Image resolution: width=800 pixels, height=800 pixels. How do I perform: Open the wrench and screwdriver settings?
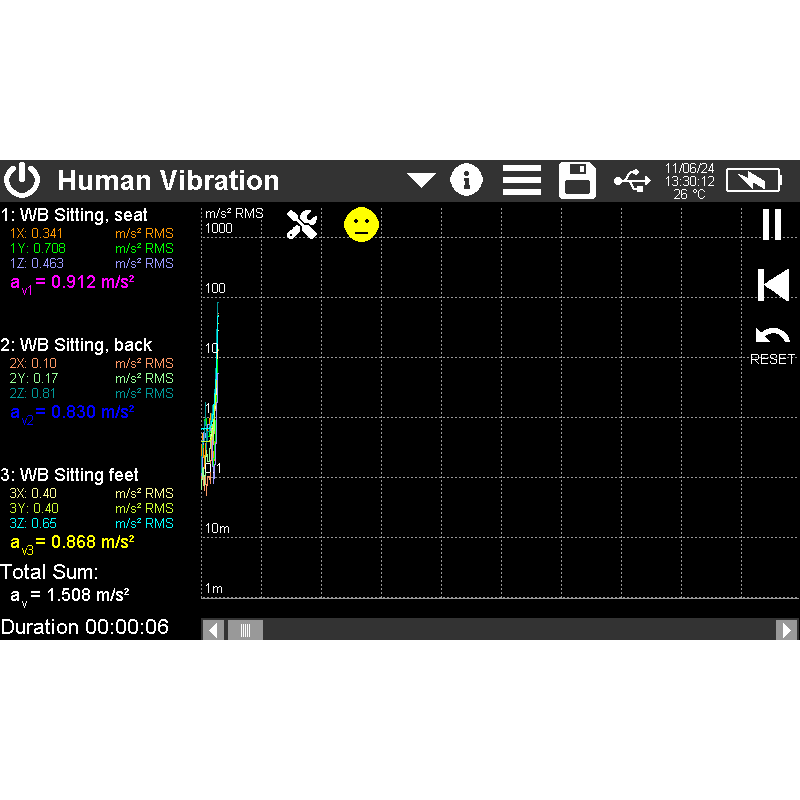[302, 224]
